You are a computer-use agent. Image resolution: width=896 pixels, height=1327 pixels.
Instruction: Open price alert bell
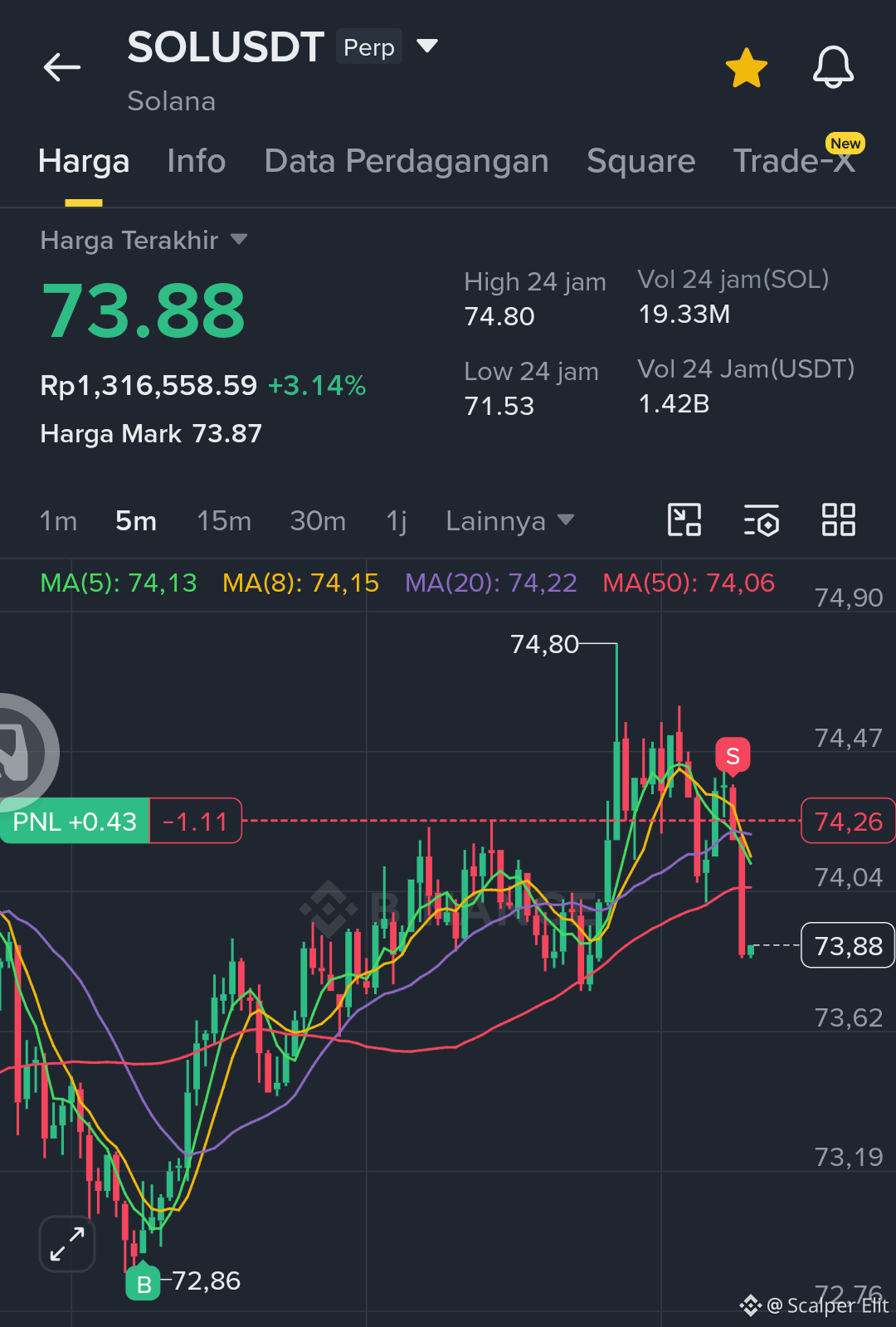833,67
